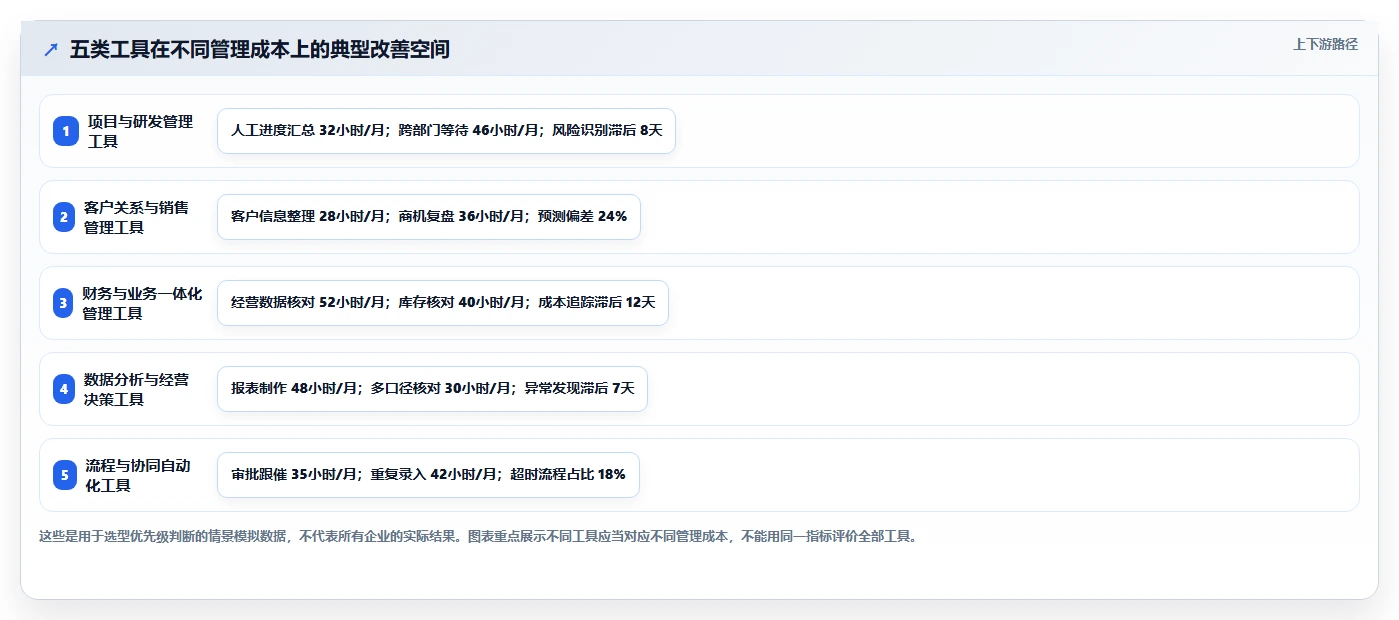Click the number 5 badge for 流程与协同自动化工具
The width and height of the screenshot is (1399, 620).
65,475
